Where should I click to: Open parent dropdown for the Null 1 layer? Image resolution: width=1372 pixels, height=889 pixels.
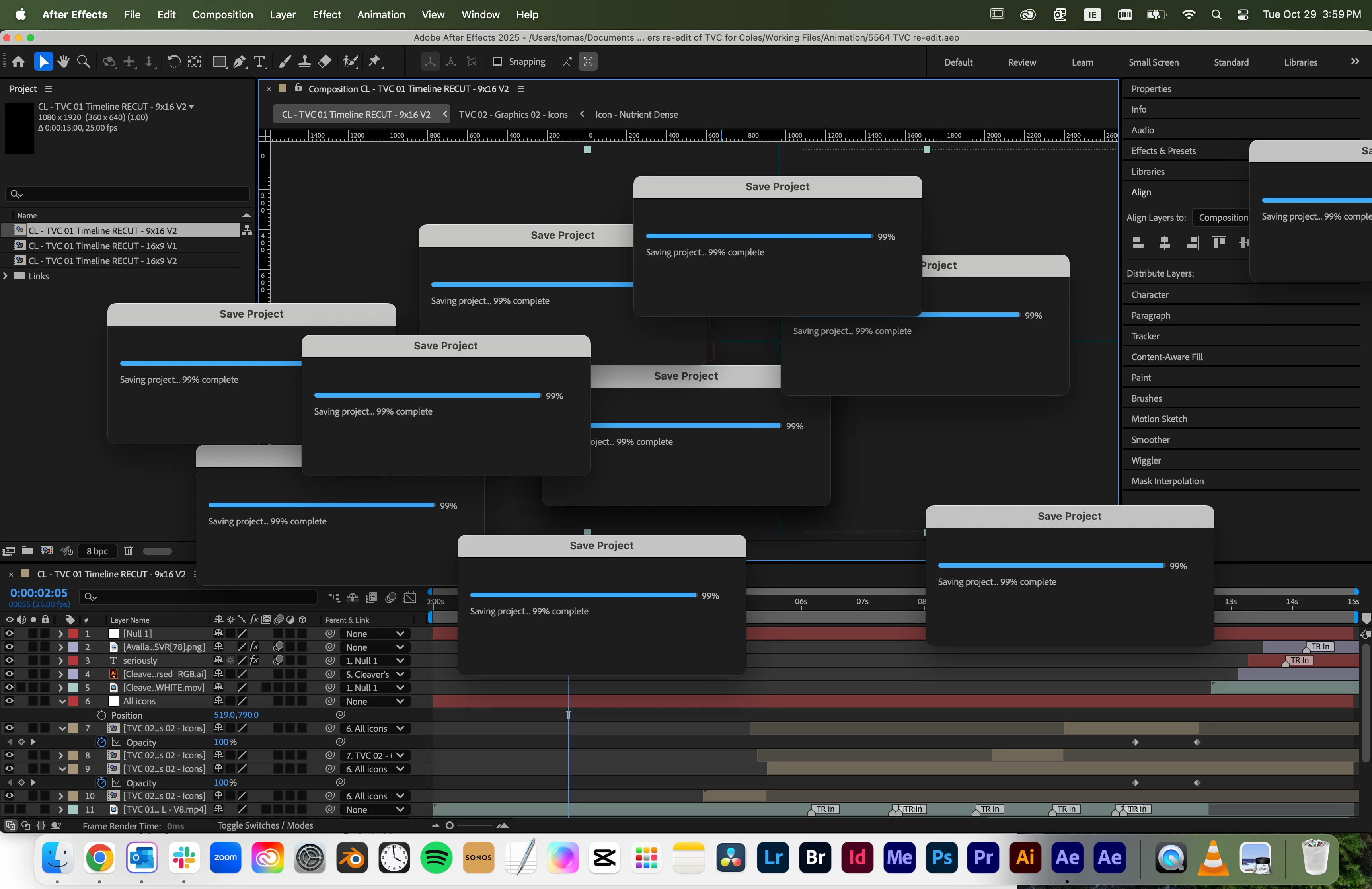(375, 634)
